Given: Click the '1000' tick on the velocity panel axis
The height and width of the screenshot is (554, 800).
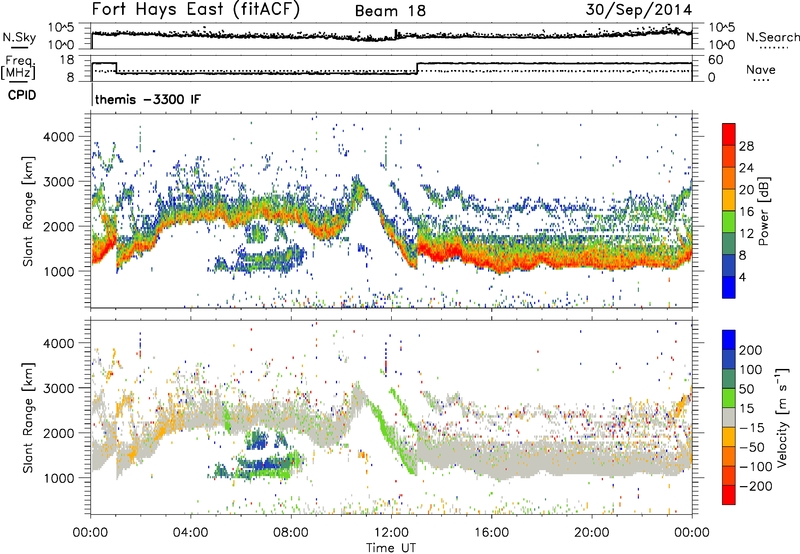Looking at the screenshot, I should click(x=58, y=478).
